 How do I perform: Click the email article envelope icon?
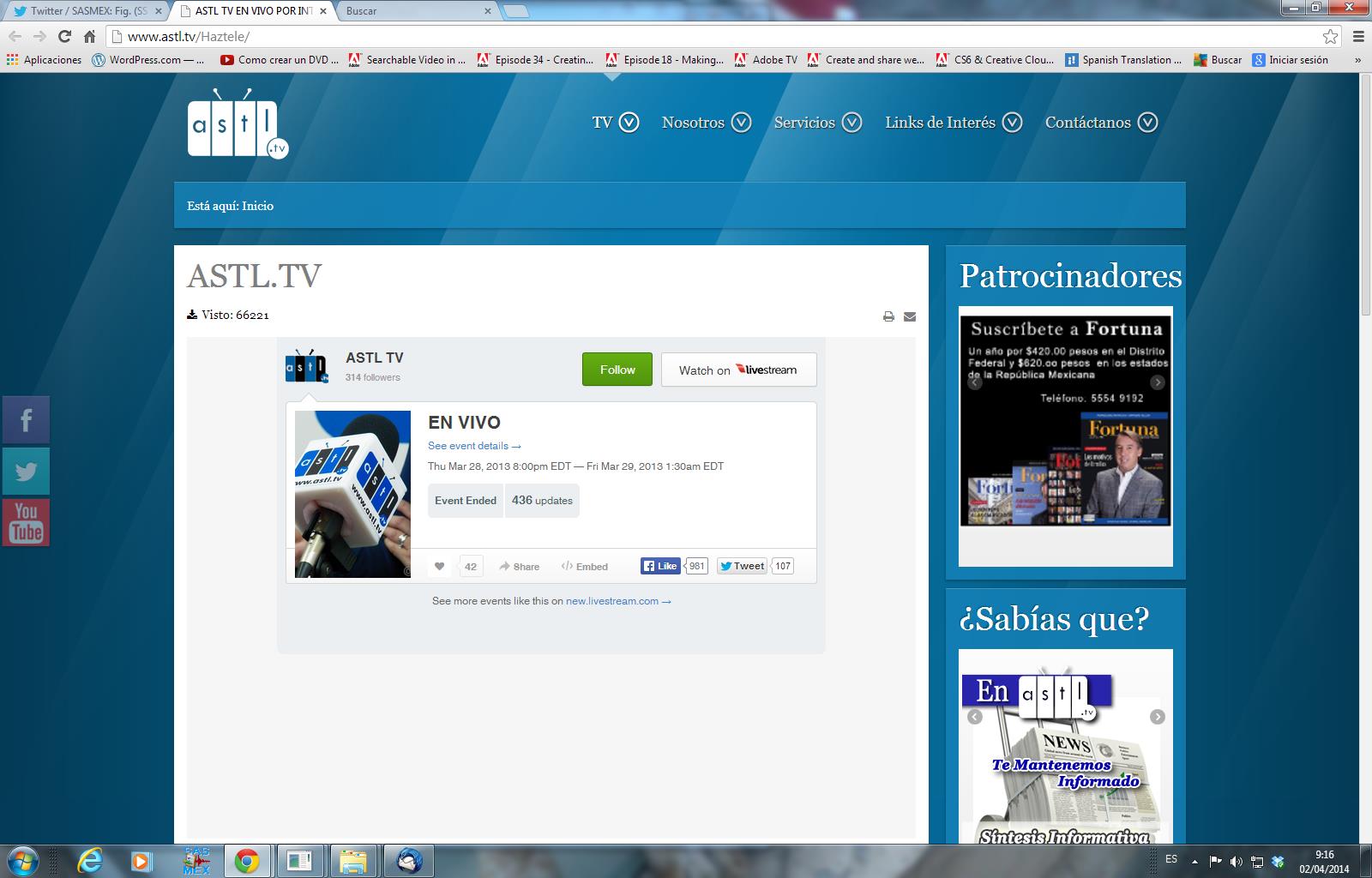point(910,316)
